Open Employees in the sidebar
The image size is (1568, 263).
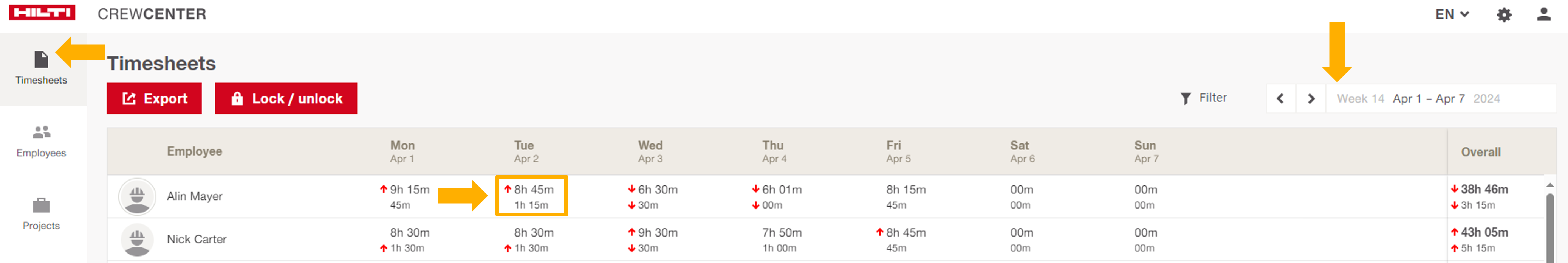tap(42, 141)
